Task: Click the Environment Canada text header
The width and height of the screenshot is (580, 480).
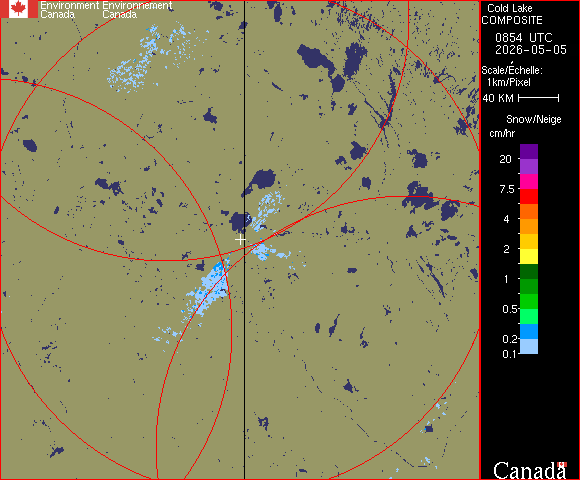Action: (70, 10)
